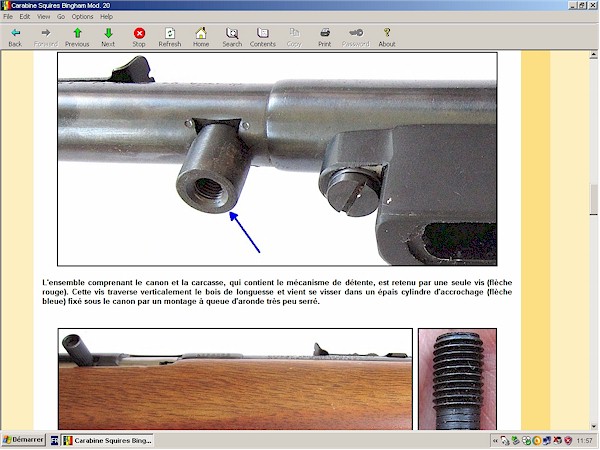Click the network computers tray icon

tap(547, 440)
